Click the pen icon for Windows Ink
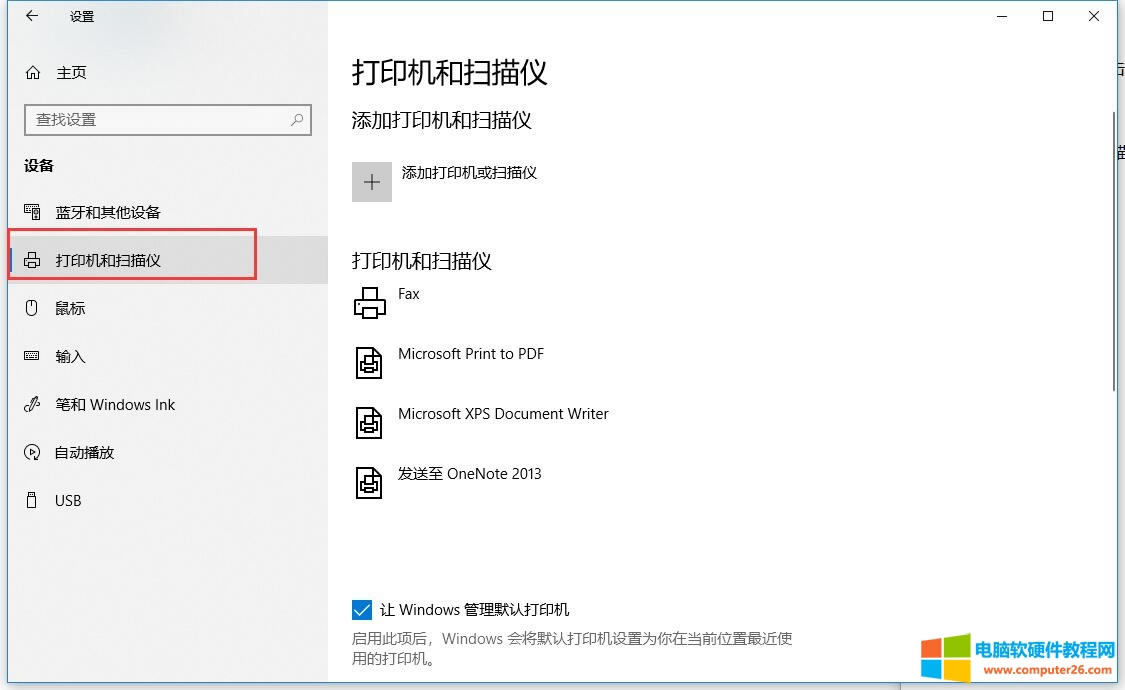Image resolution: width=1125 pixels, height=690 pixels. click(32, 404)
